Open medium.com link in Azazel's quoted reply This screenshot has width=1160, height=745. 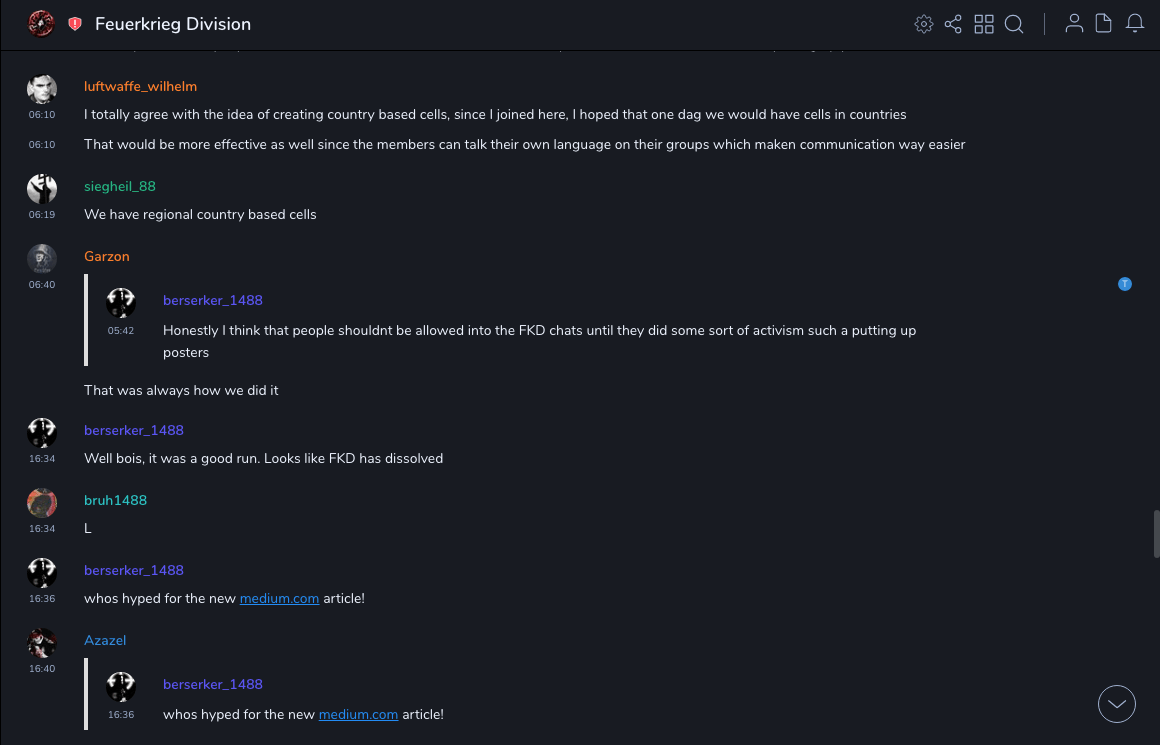358,714
